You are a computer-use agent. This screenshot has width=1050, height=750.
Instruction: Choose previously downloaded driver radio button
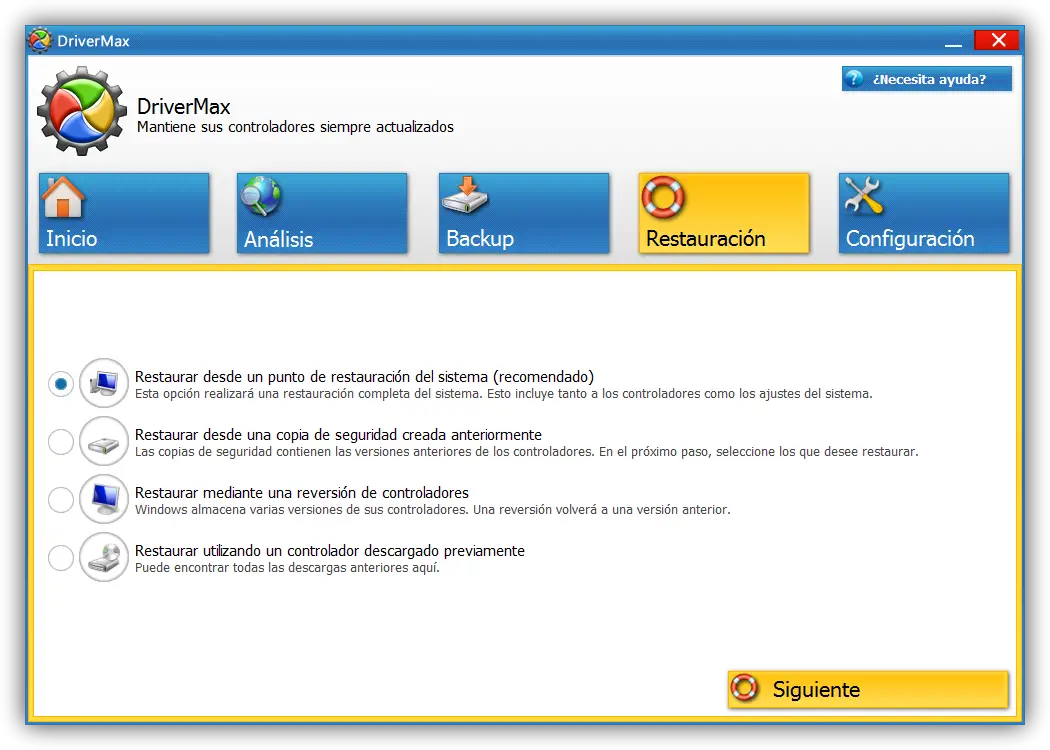(x=61, y=558)
